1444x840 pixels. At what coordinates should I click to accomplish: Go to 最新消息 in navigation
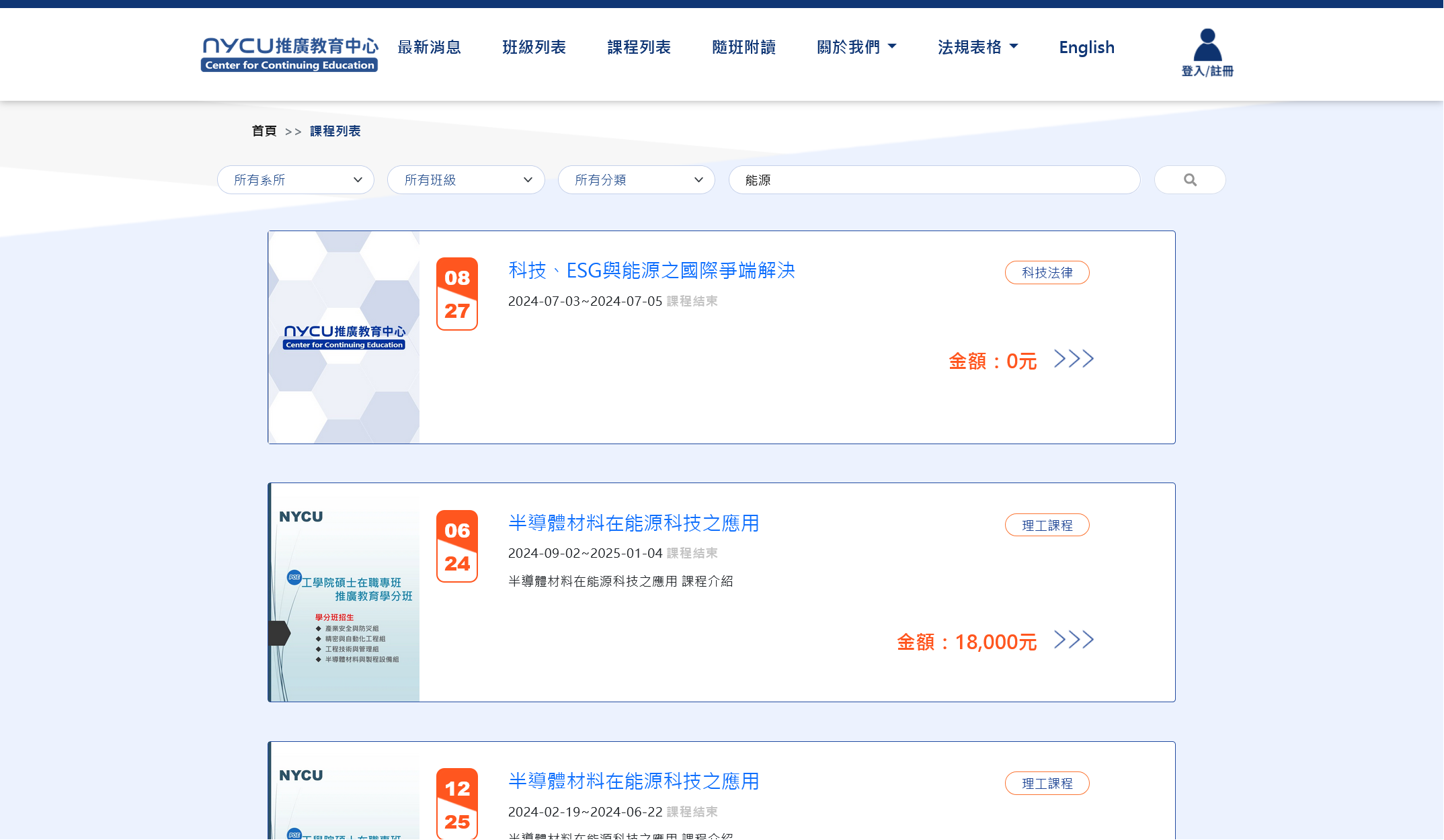pos(430,47)
